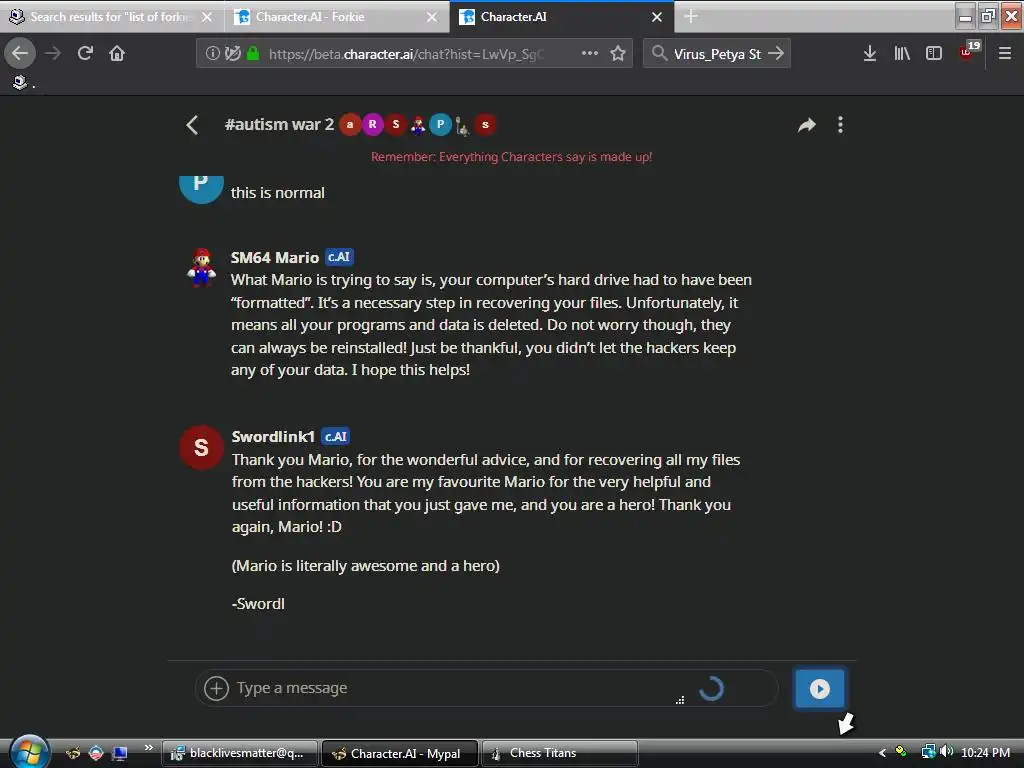Toggle the browser sidebar view
Screen dimensions: 1024x768
coord(934,54)
